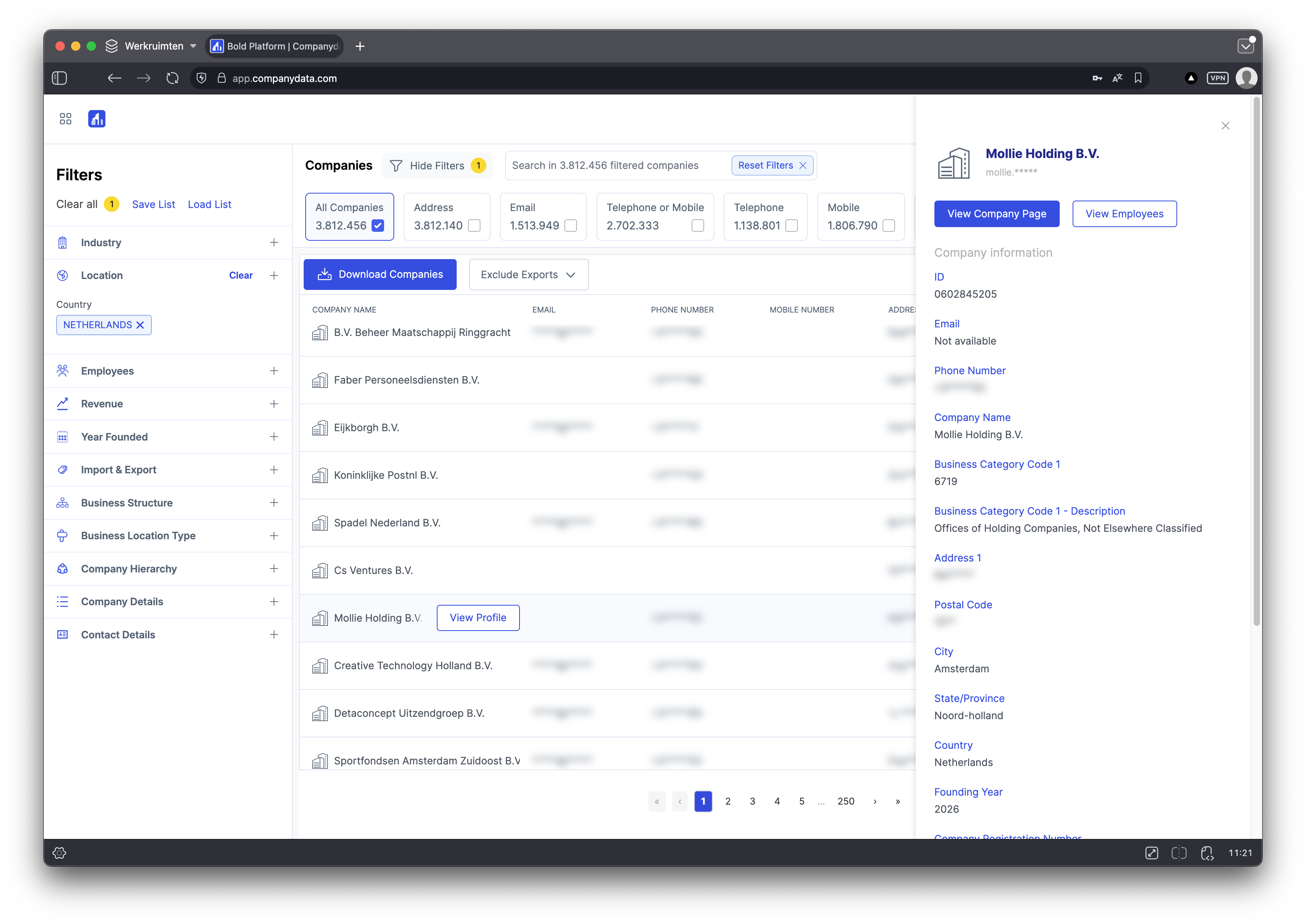Click the Contact Details card icon
The width and height of the screenshot is (1306, 924).
point(62,635)
